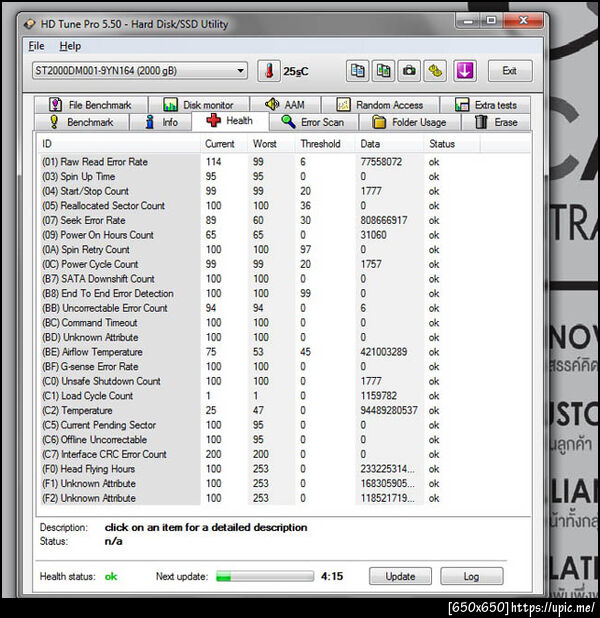Click the data value 808666917
The height and width of the screenshot is (618, 600).
coord(384,220)
